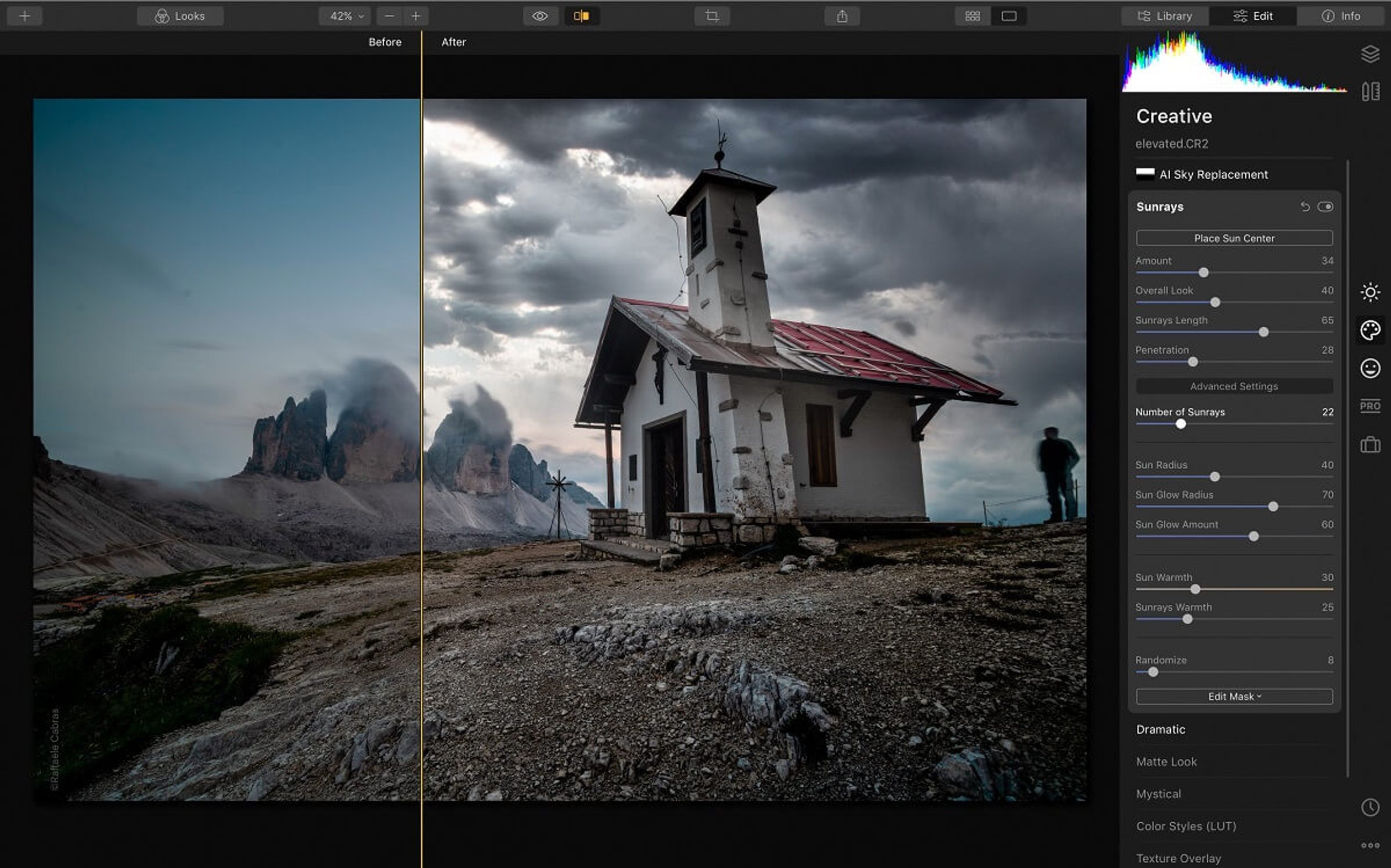Click the History panel icon
Viewport: 1391px width, 868px height.
click(x=1370, y=807)
